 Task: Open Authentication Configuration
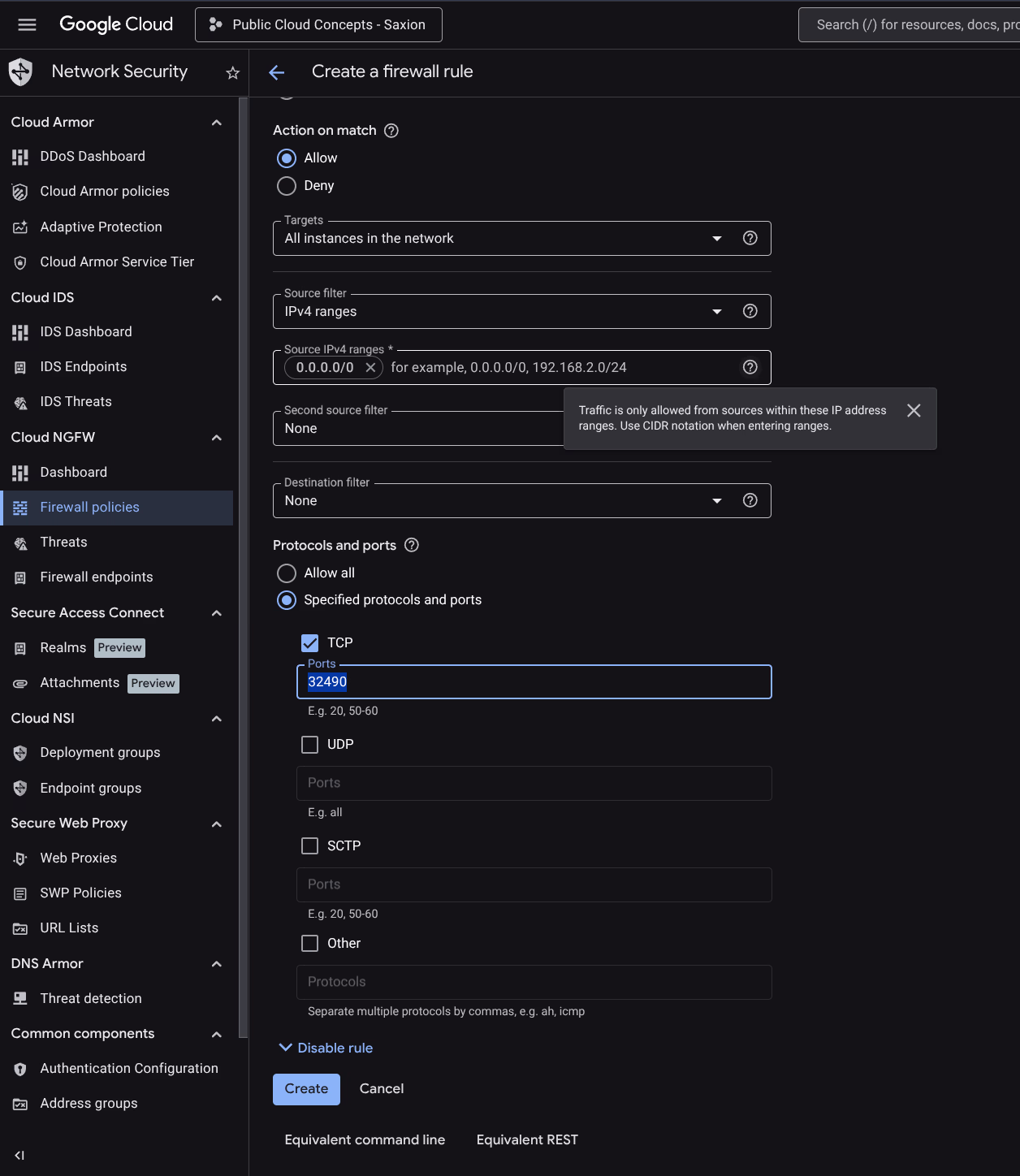(129, 1068)
